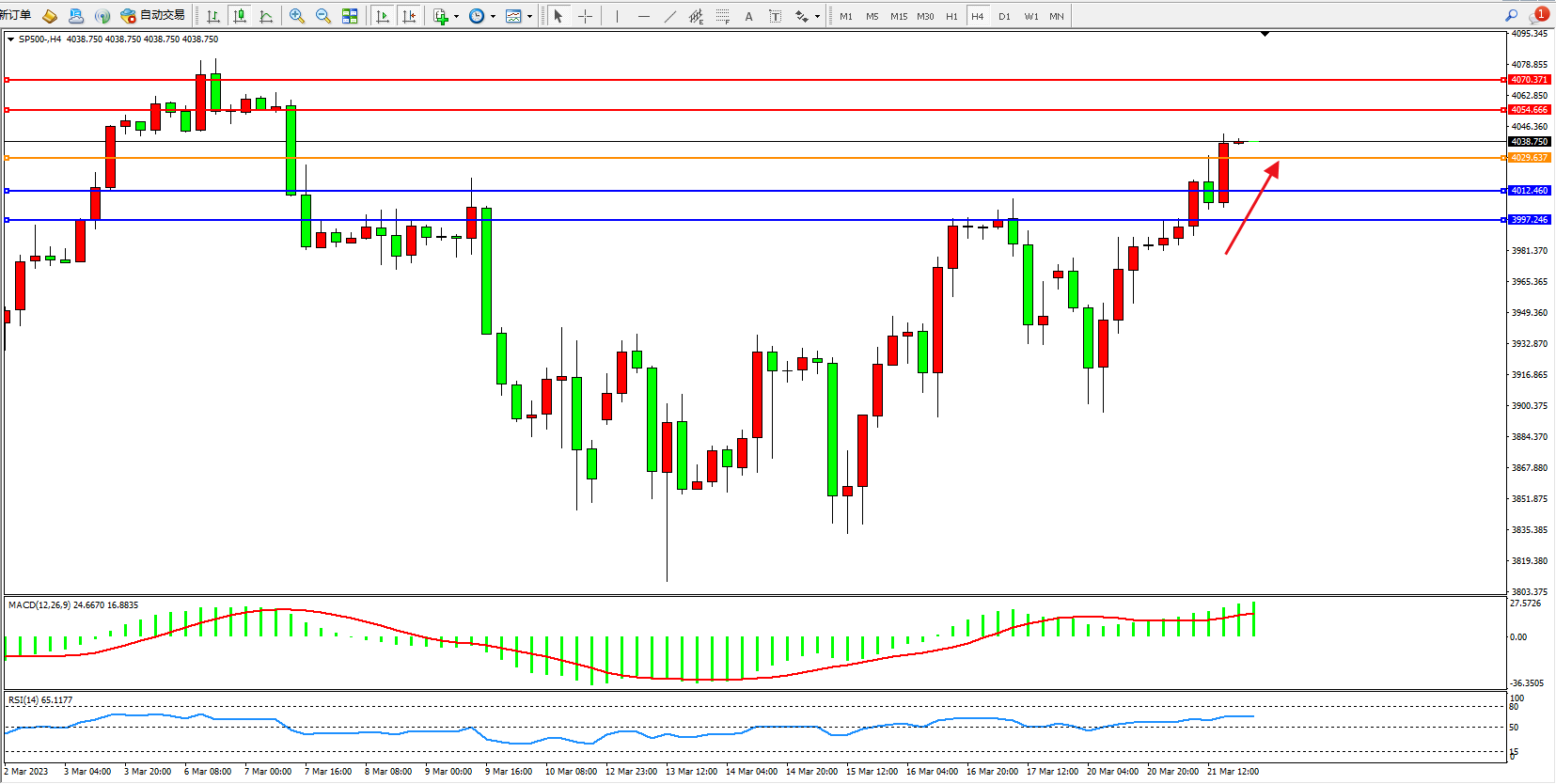
Task: Select the Text label tool
Action: point(748,16)
